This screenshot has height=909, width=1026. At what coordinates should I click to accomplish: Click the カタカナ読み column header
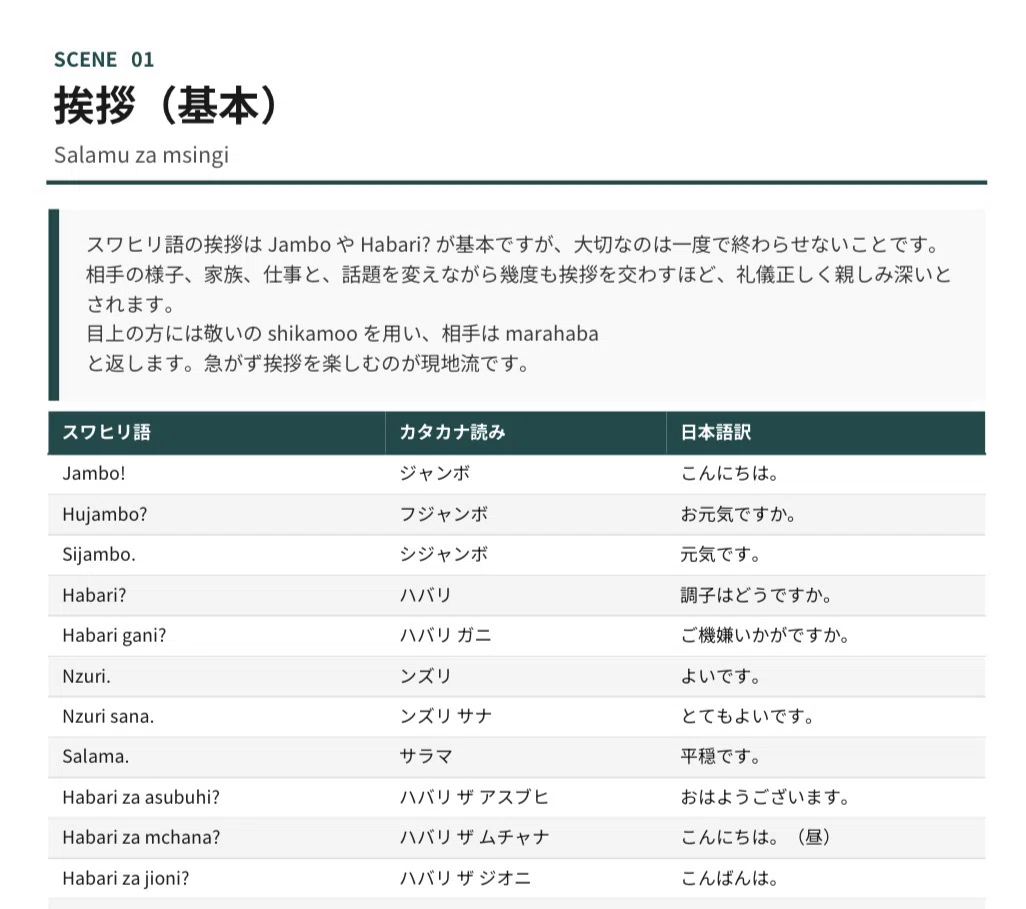pos(526,433)
